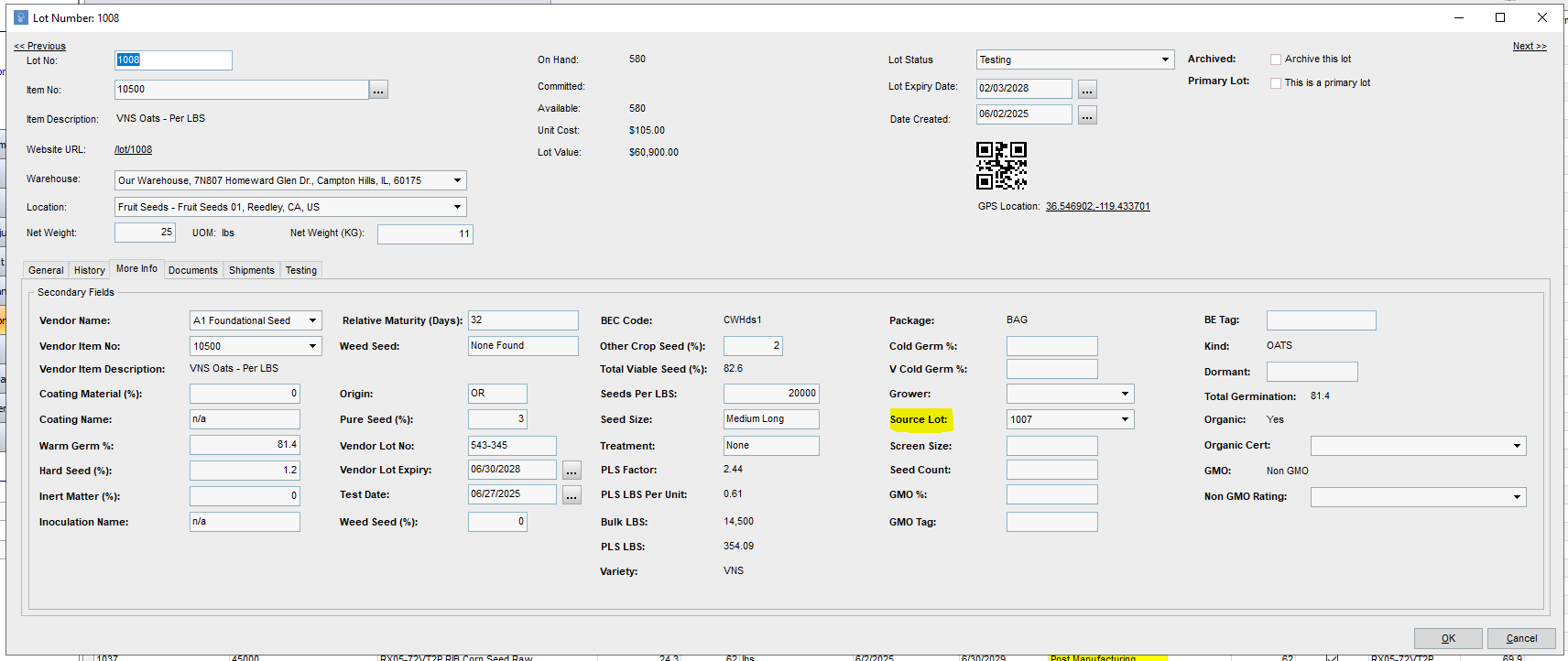Image resolution: width=1568 pixels, height=661 pixels.
Task: Expand the Grower dropdown
Action: coord(1126,394)
